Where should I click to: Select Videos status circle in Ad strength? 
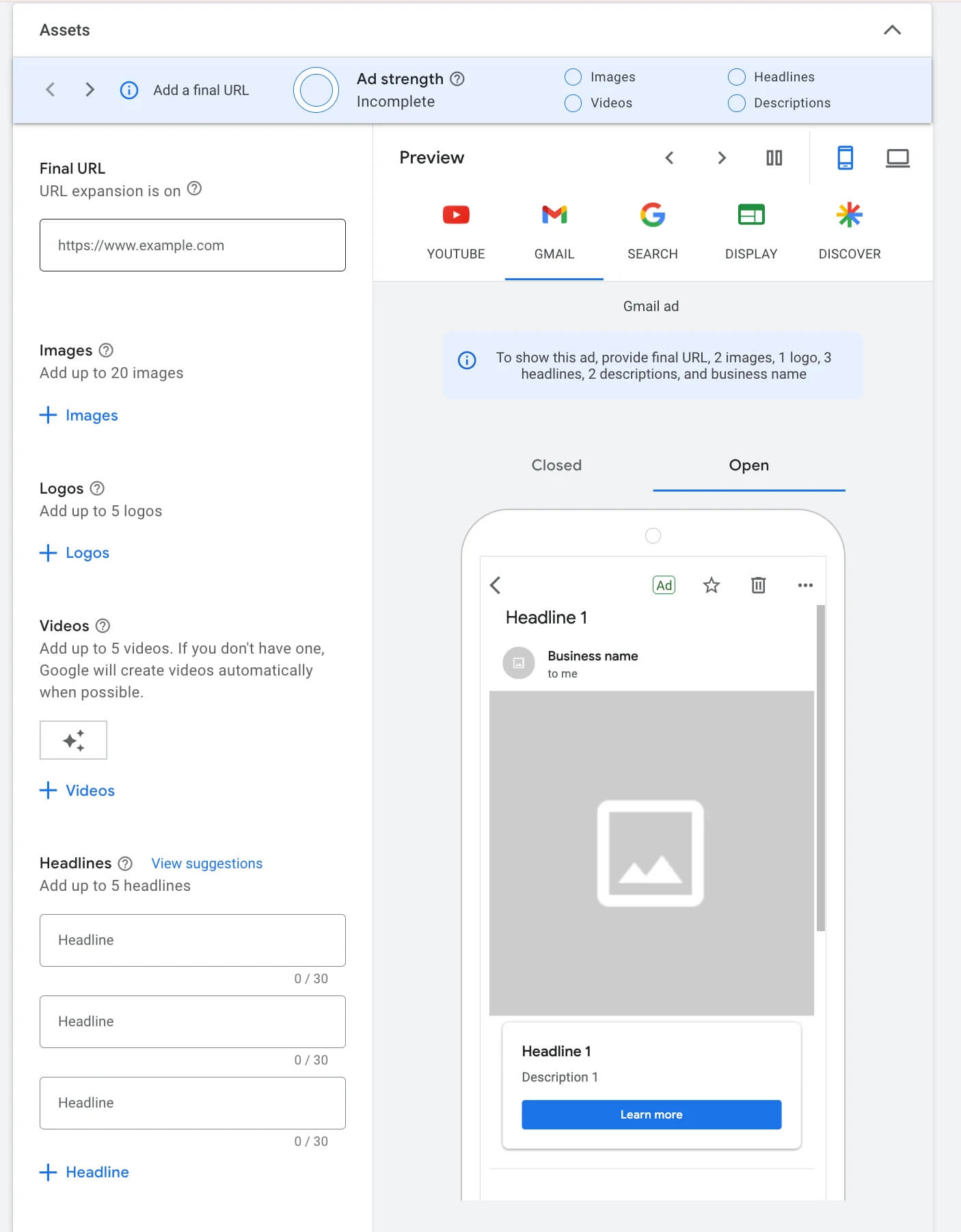click(x=573, y=103)
